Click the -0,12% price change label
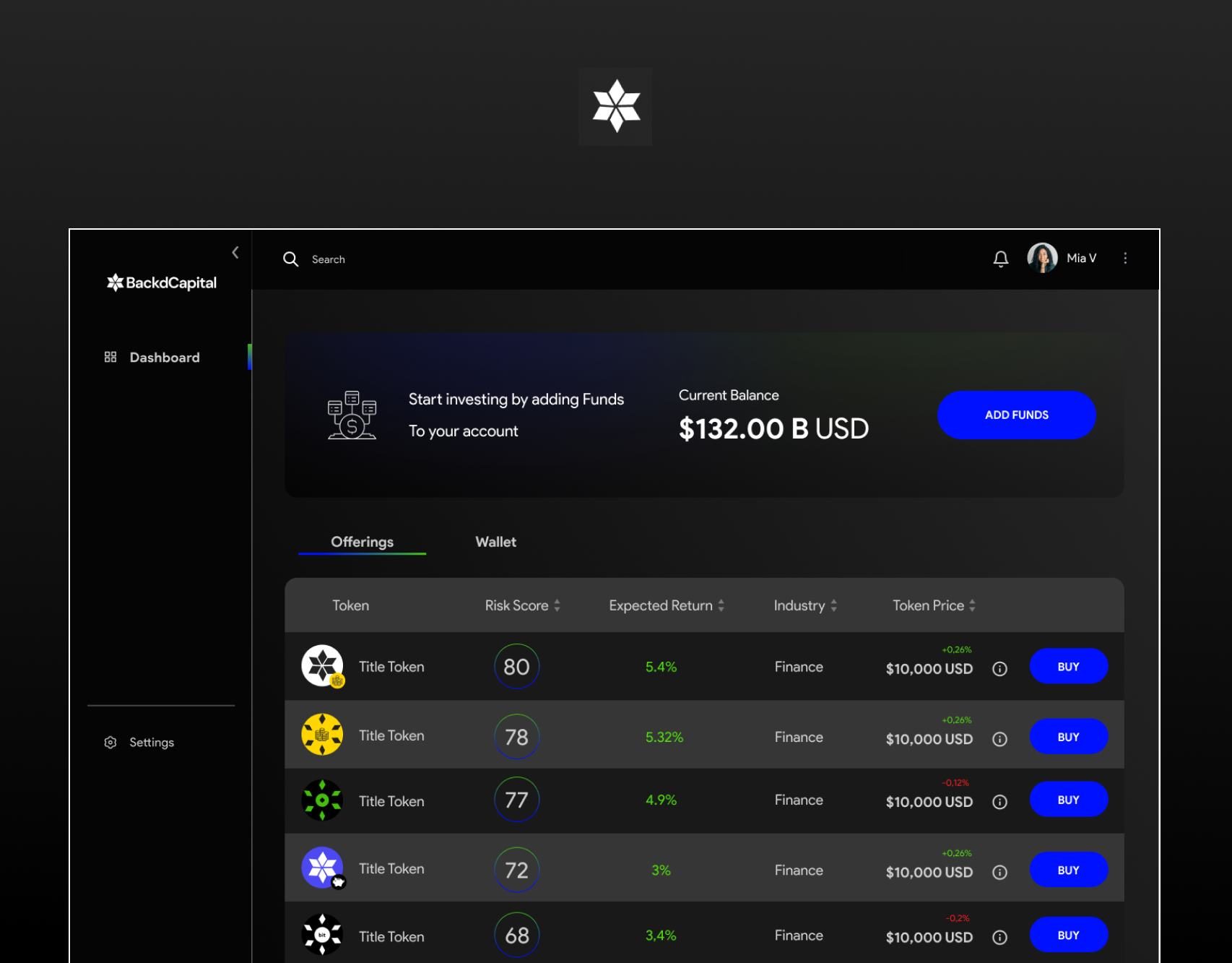The image size is (1232, 963). (955, 783)
